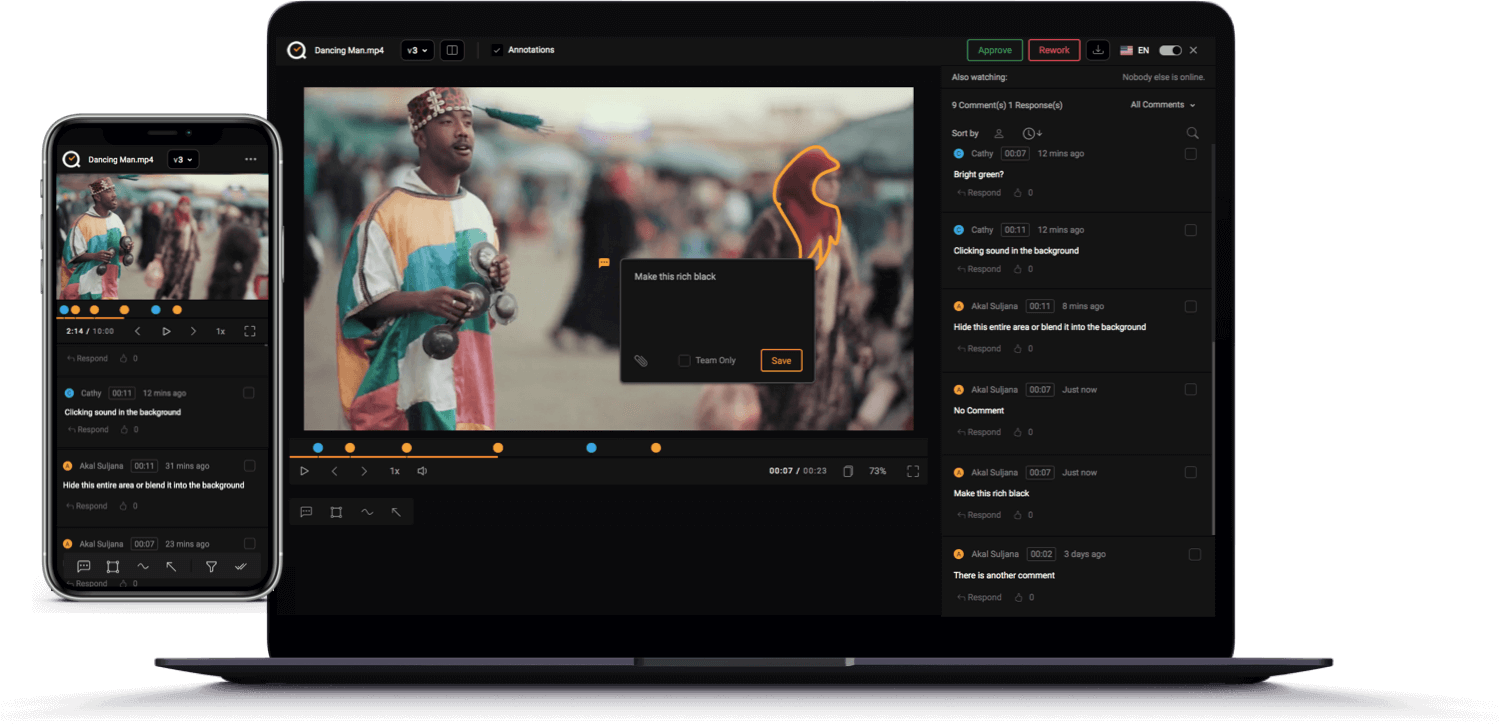
Task: Open the EN language selector
Action: (x=1134, y=50)
